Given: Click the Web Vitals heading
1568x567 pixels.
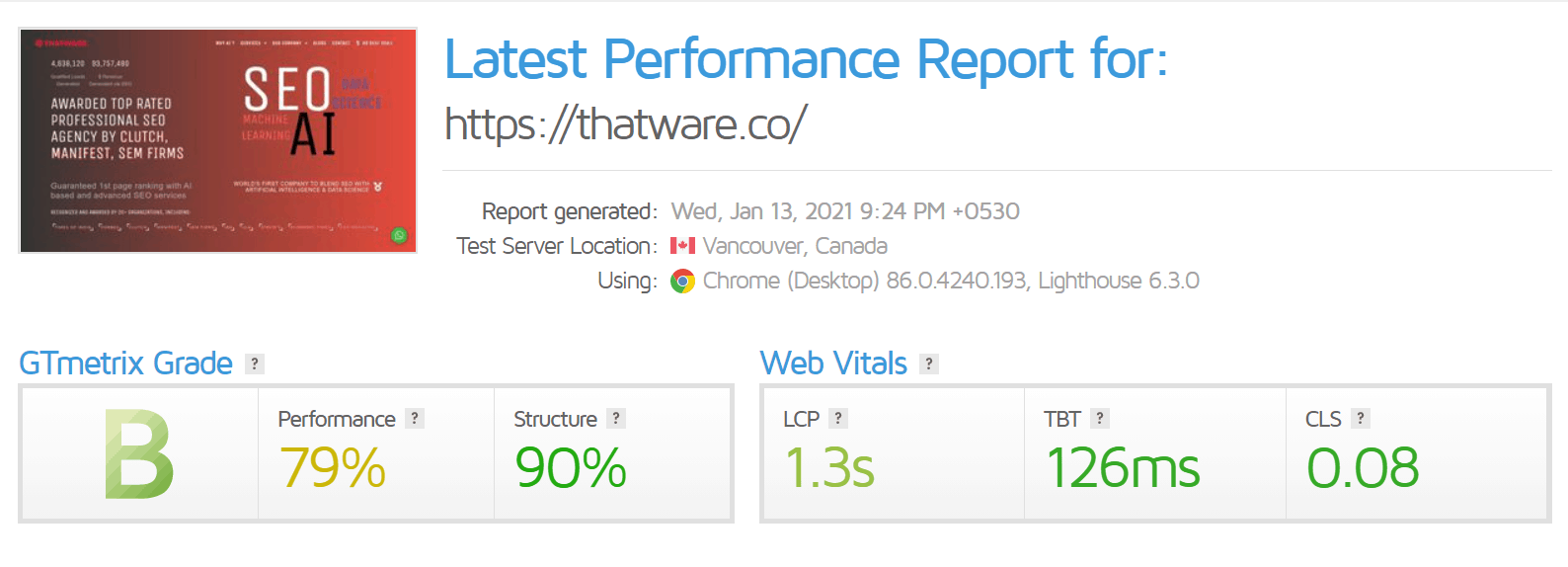Looking at the screenshot, I should pyautogui.click(x=833, y=364).
